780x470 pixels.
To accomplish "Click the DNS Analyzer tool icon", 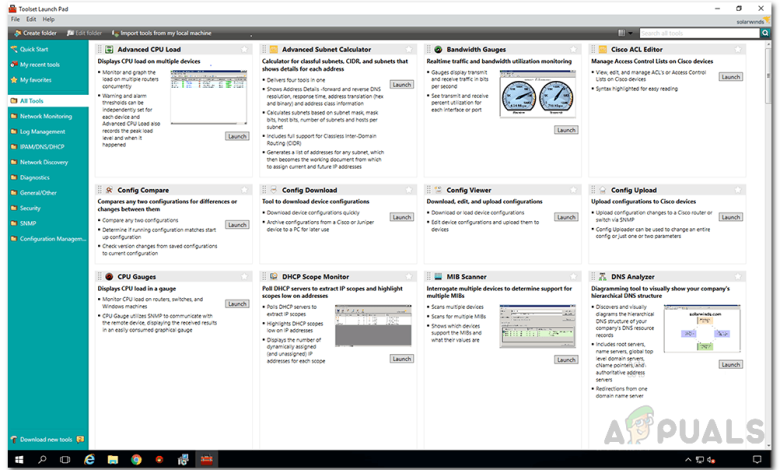I will click(x=603, y=277).
